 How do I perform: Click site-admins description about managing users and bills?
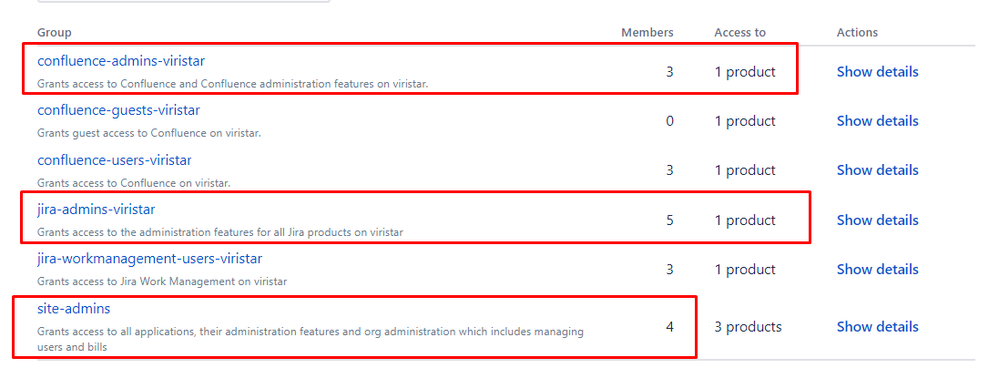coord(310,339)
